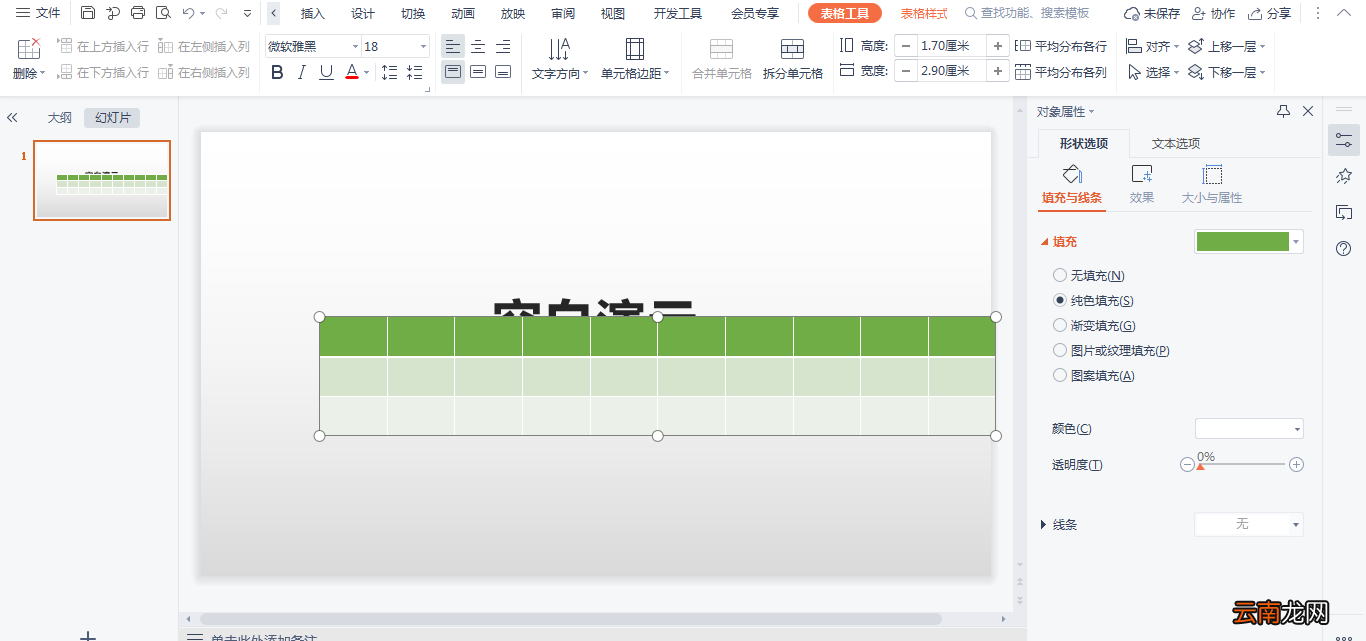Click the 平均分布各行 distribute rows icon
This screenshot has height=641, width=1366.
[x=1023, y=45]
